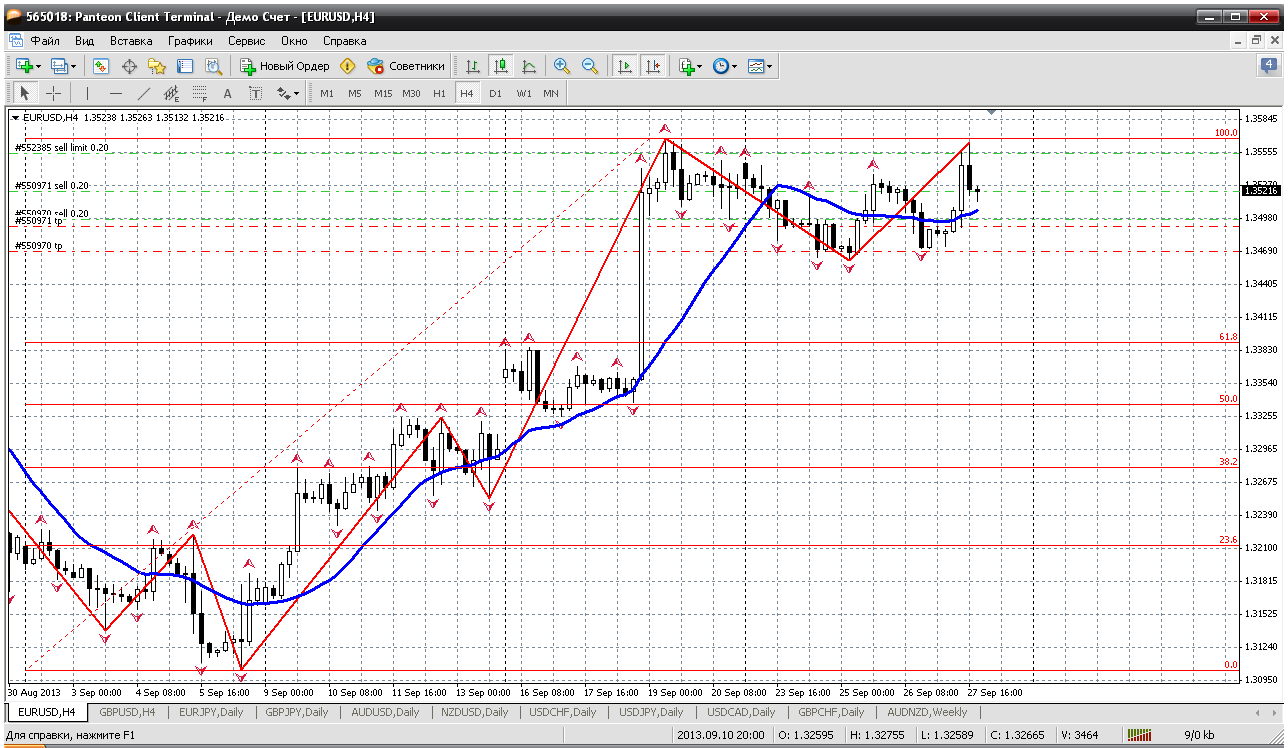Screen dimensions: 1288x748
Task: Click the Zoom In magnifier icon
Action: (x=562, y=66)
